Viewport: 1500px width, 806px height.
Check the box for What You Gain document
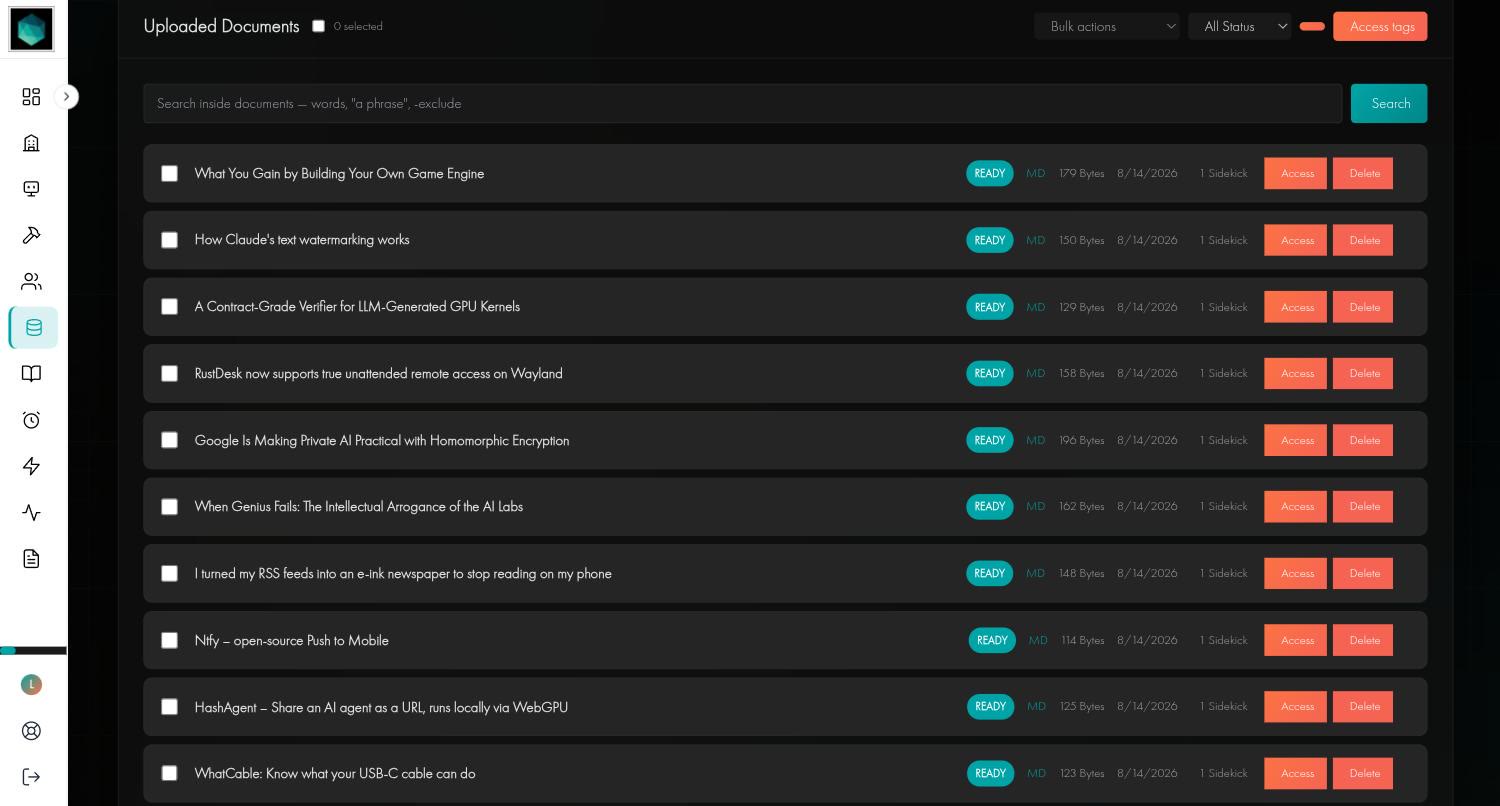pos(170,174)
